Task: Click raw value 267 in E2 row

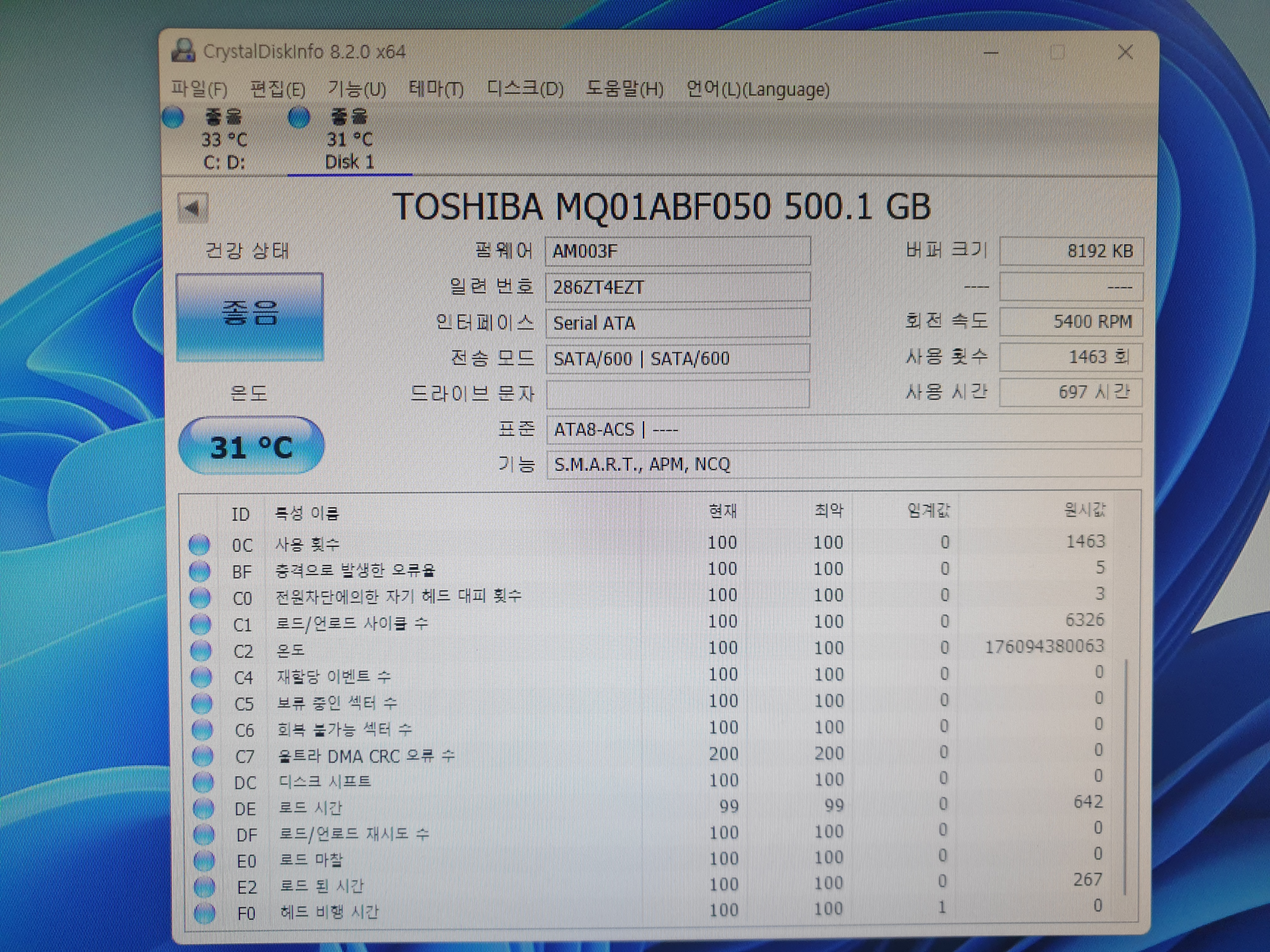Action: [x=1088, y=879]
